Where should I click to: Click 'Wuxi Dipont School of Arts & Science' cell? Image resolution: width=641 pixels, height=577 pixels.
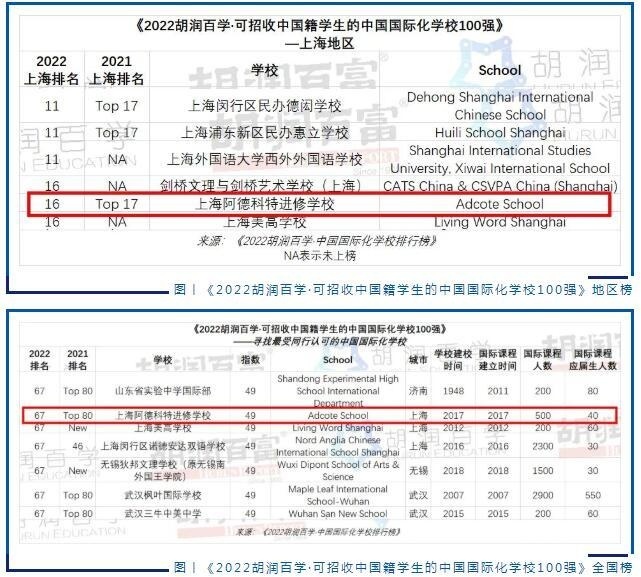pyautogui.click(x=338, y=471)
